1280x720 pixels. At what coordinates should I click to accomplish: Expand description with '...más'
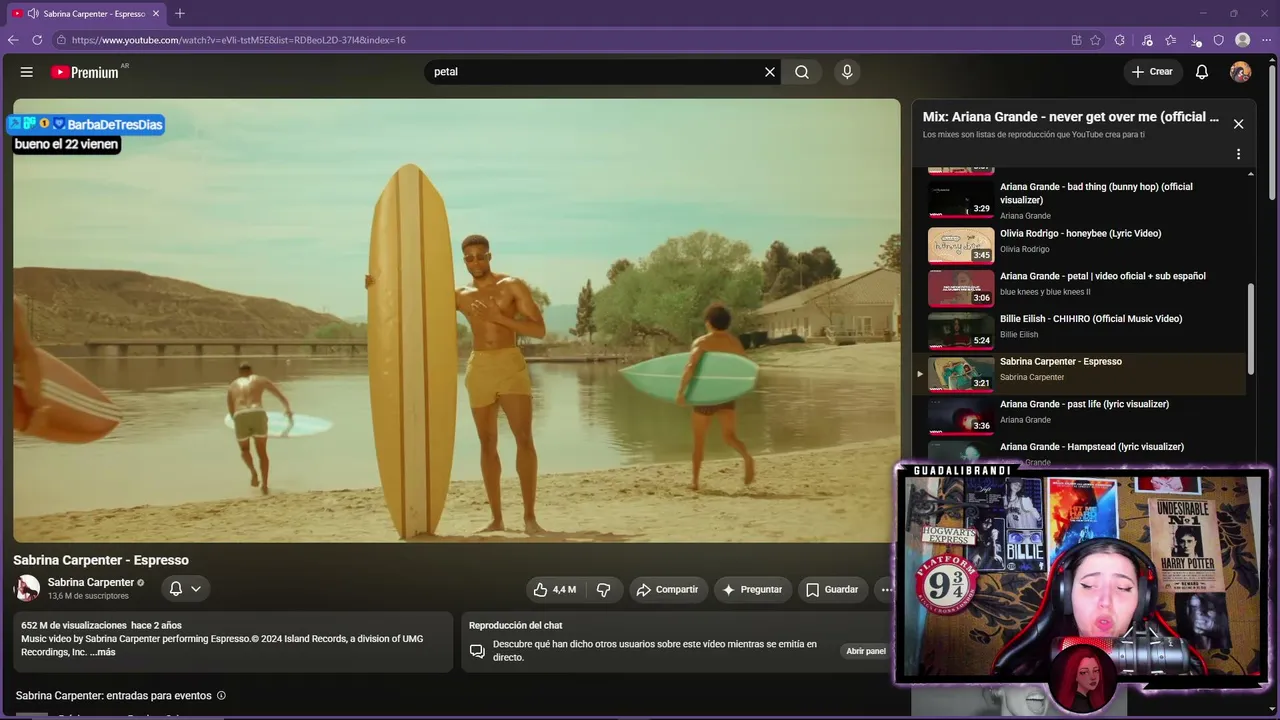103,652
